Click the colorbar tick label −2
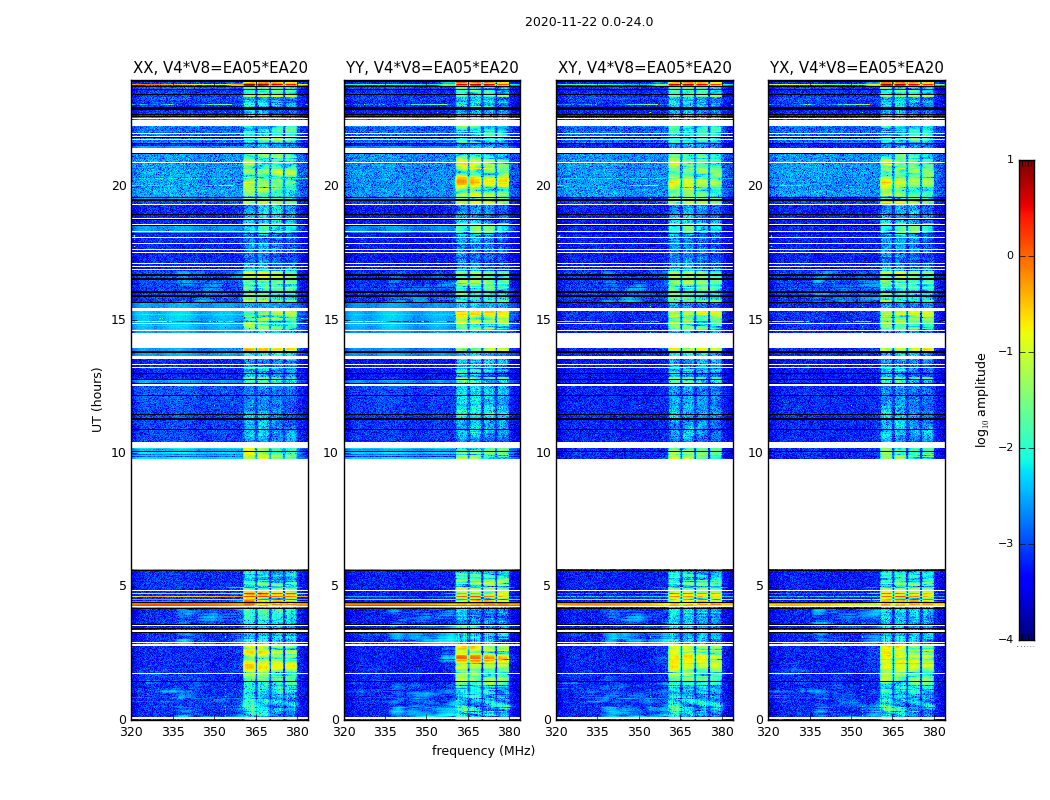The height and width of the screenshot is (800, 1050). point(1006,447)
